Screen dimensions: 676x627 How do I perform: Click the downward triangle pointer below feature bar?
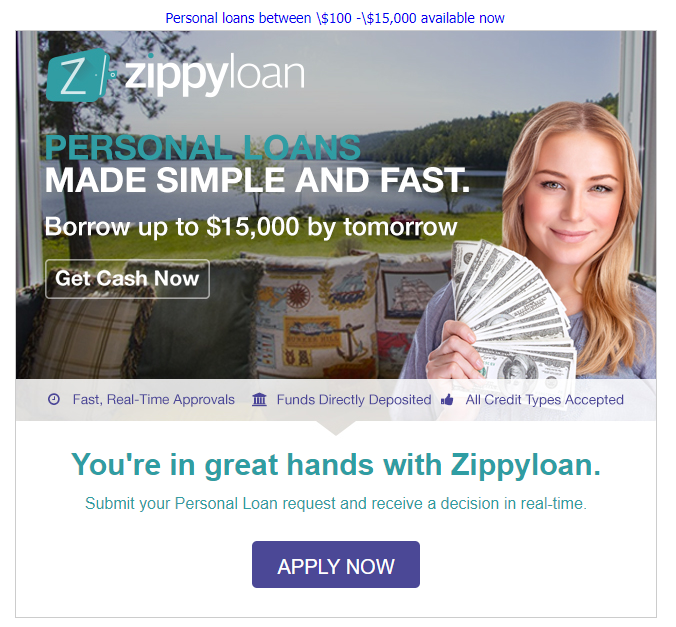(336, 428)
